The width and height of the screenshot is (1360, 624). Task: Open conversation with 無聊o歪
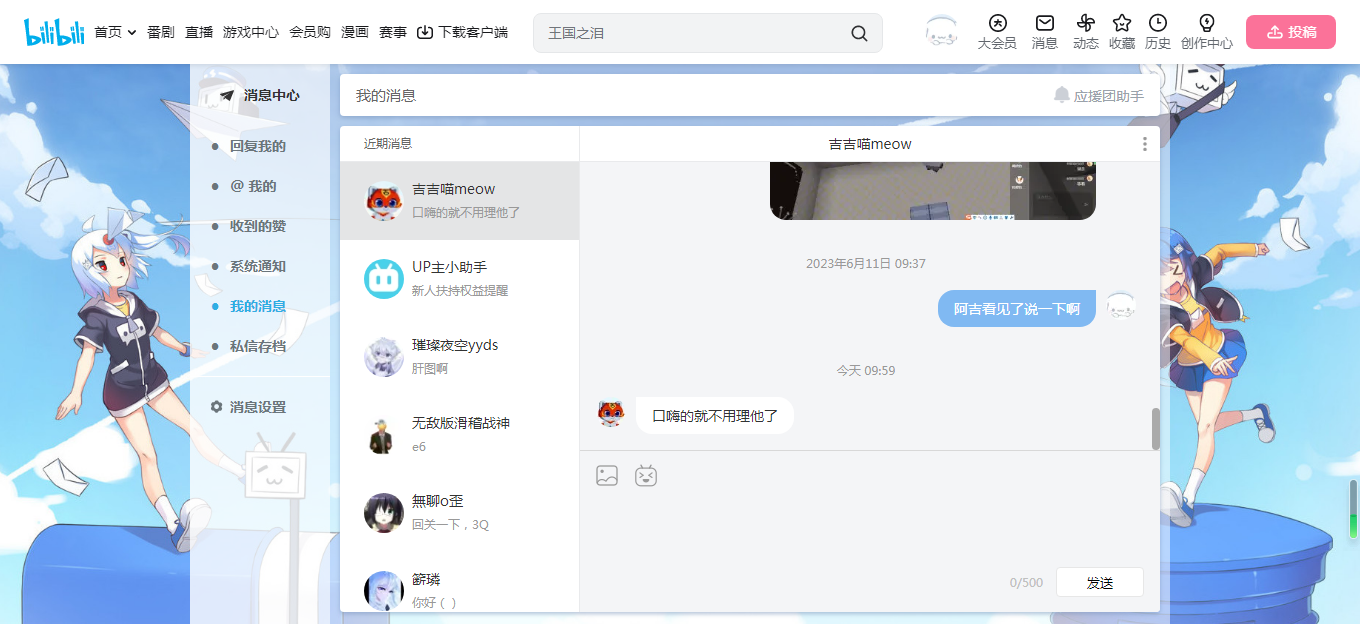click(459, 513)
